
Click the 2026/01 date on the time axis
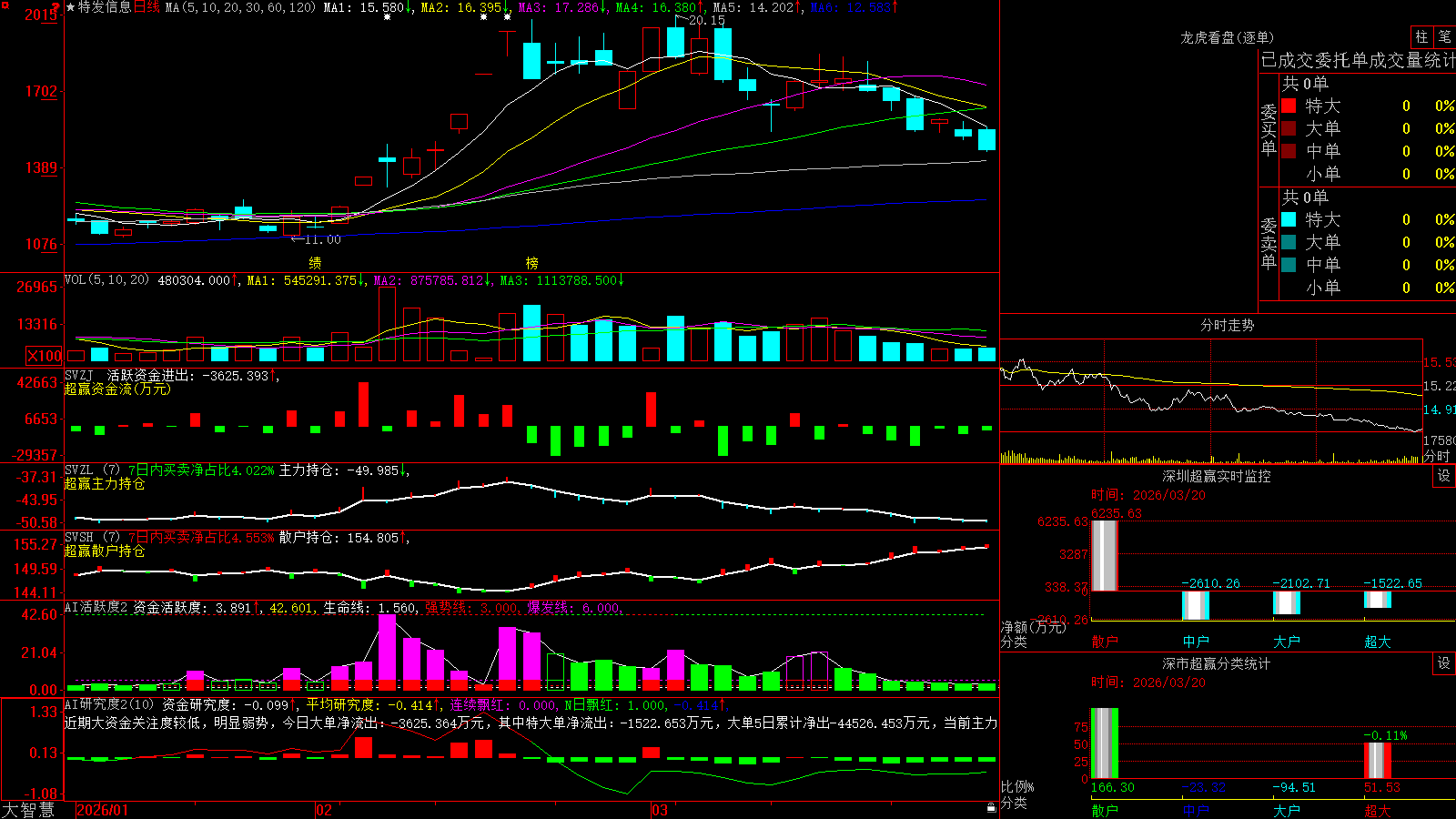pyautogui.click(x=103, y=810)
